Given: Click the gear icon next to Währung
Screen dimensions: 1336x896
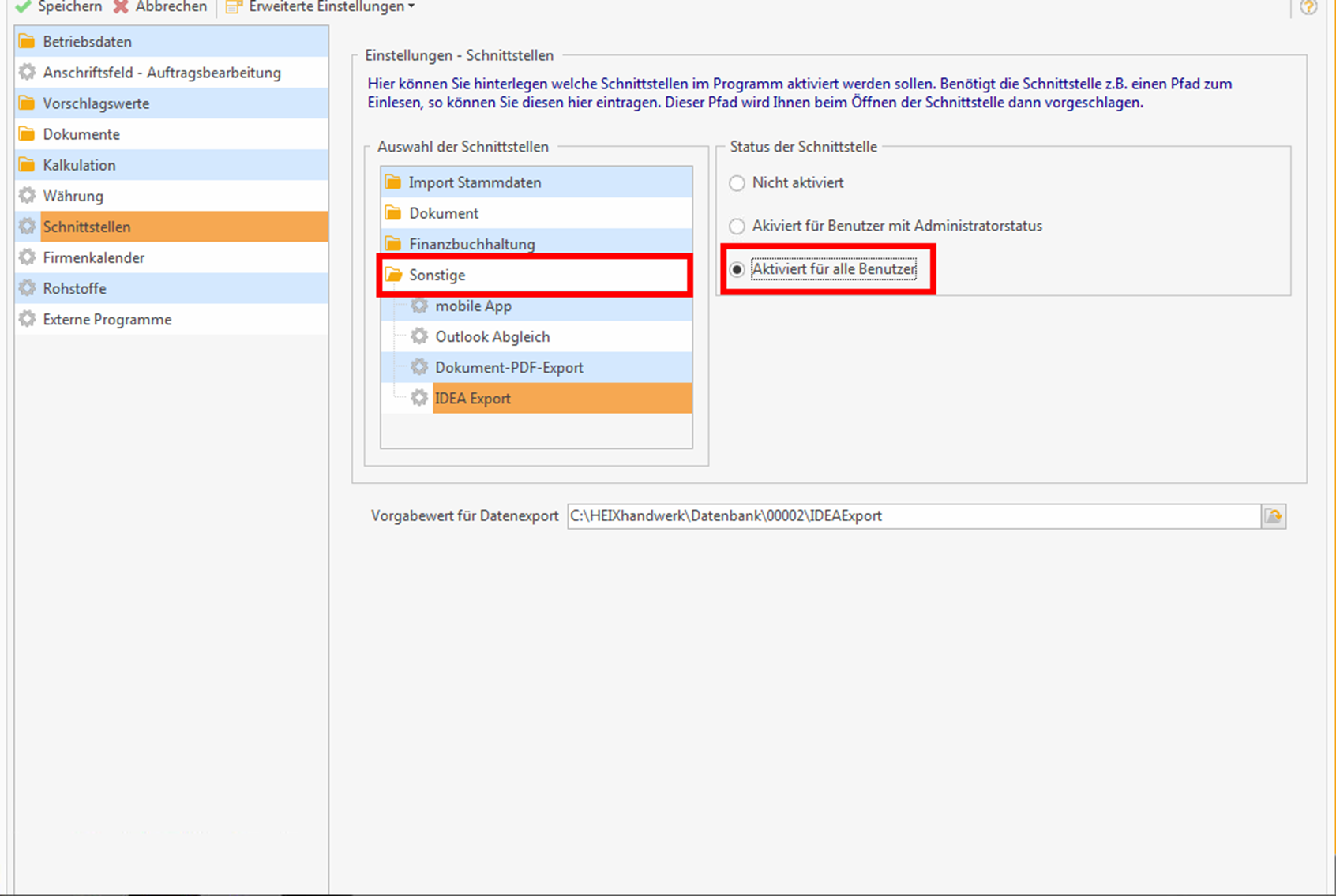Looking at the screenshot, I should tap(28, 196).
